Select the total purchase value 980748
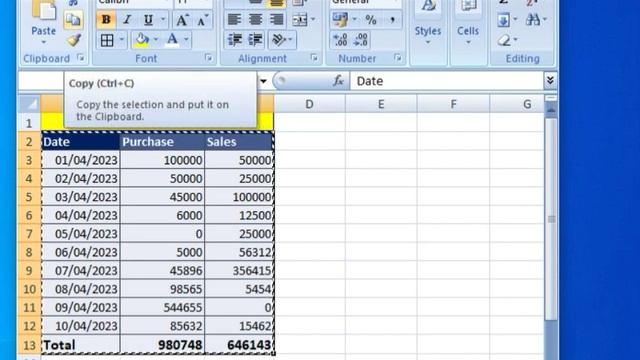Image resolution: width=640 pixels, height=360 pixels. [x=162, y=345]
